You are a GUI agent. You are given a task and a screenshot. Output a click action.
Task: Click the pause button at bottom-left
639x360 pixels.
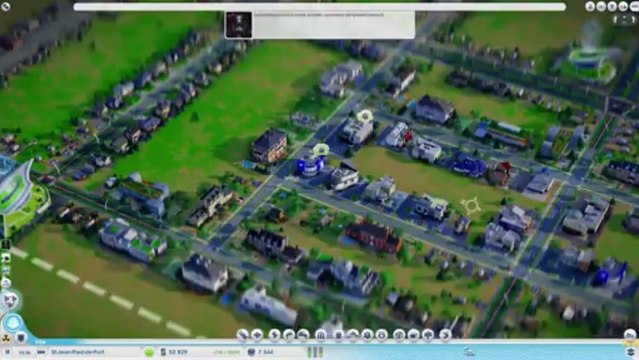[7, 352]
